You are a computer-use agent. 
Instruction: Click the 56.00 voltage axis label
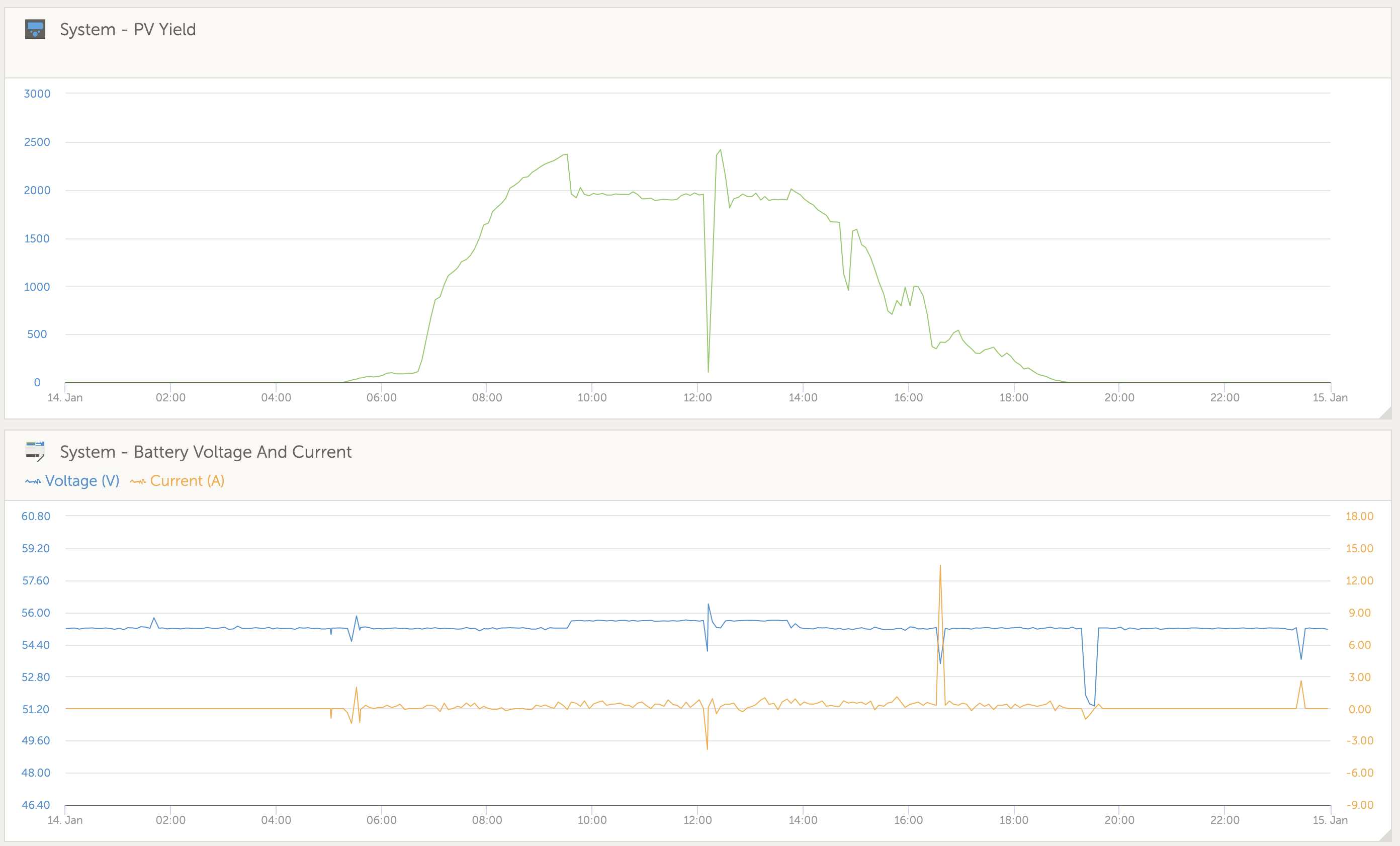click(x=36, y=613)
